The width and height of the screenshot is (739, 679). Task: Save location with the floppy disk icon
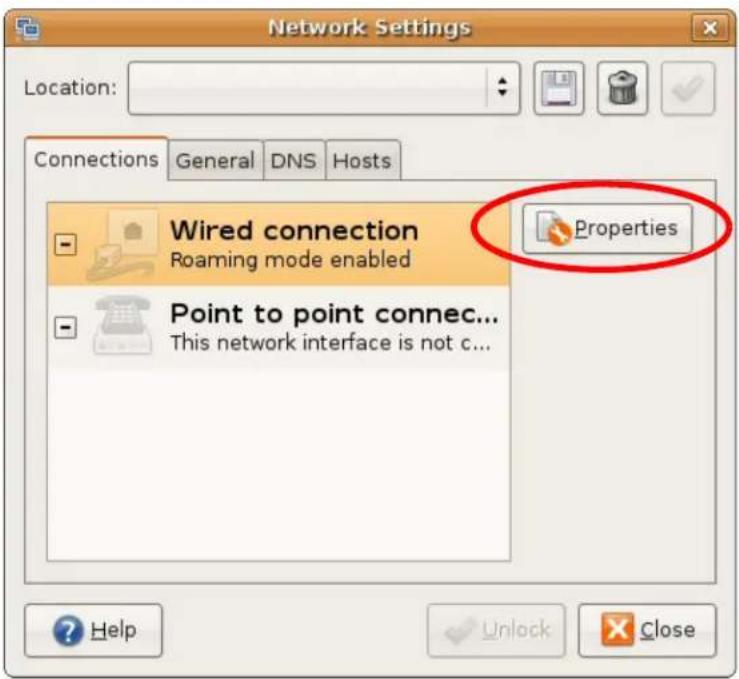pyautogui.click(x=558, y=88)
